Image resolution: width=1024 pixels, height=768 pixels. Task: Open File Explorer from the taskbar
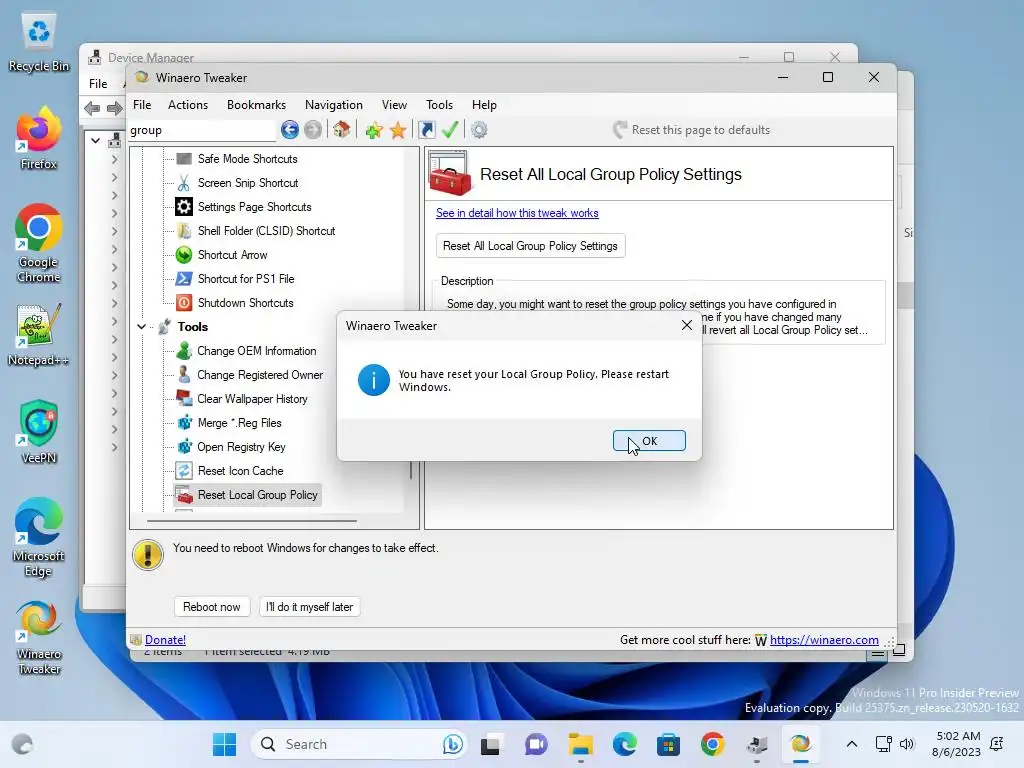click(580, 744)
